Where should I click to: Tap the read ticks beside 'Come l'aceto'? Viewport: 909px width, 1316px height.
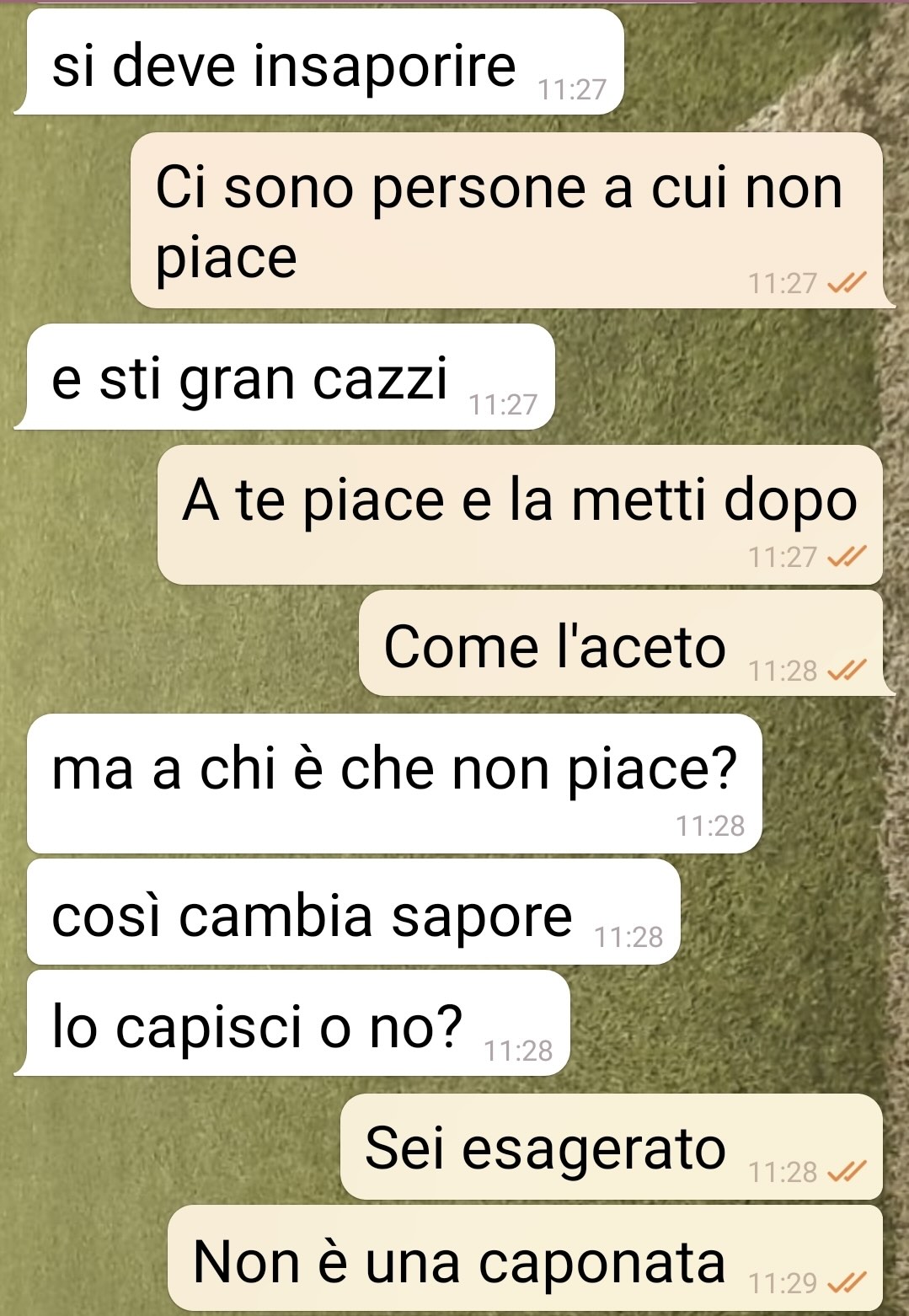(x=847, y=671)
